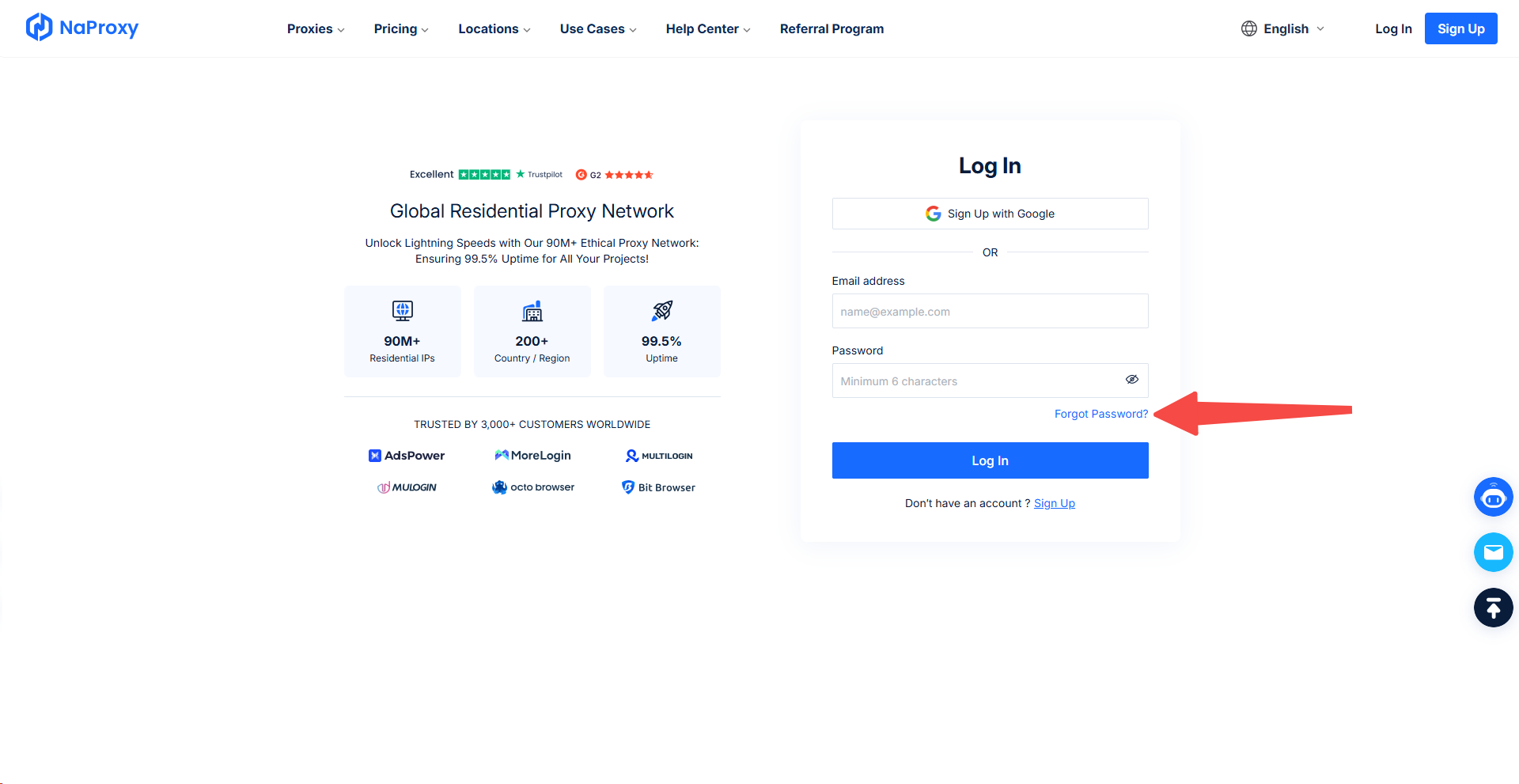Viewport: 1519px width, 784px height.
Task: Go to Referral Program page
Action: (x=831, y=28)
